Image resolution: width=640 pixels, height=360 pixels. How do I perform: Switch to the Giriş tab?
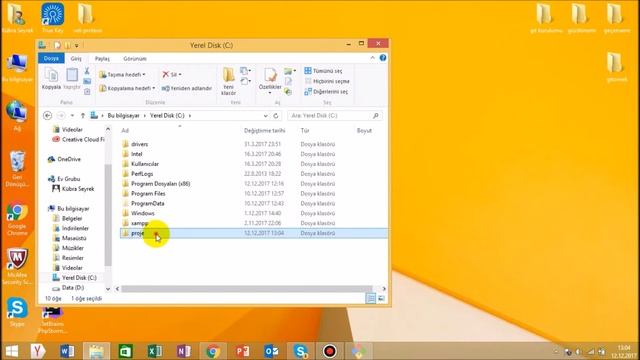point(76,58)
